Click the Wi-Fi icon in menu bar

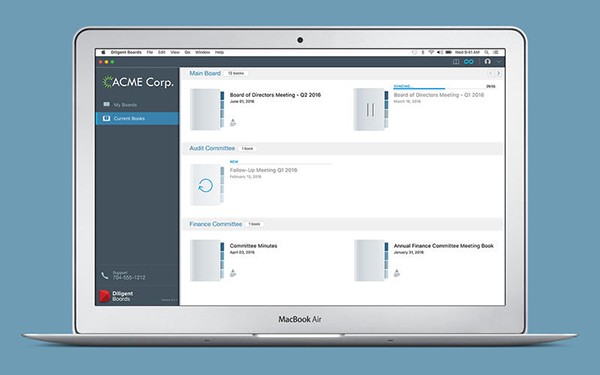tap(431, 52)
